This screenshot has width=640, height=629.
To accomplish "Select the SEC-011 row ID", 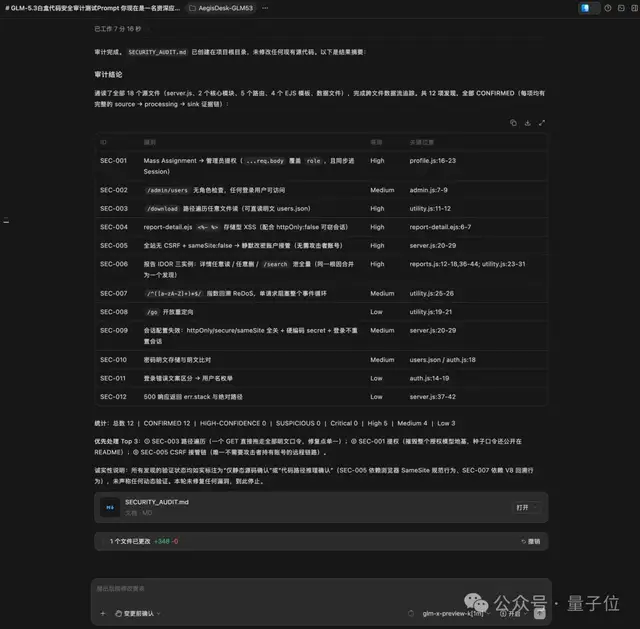I will 113,378.
